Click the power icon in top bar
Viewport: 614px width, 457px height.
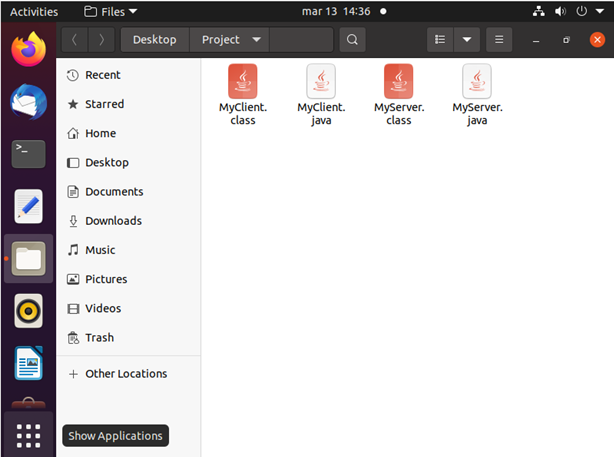[581, 11]
